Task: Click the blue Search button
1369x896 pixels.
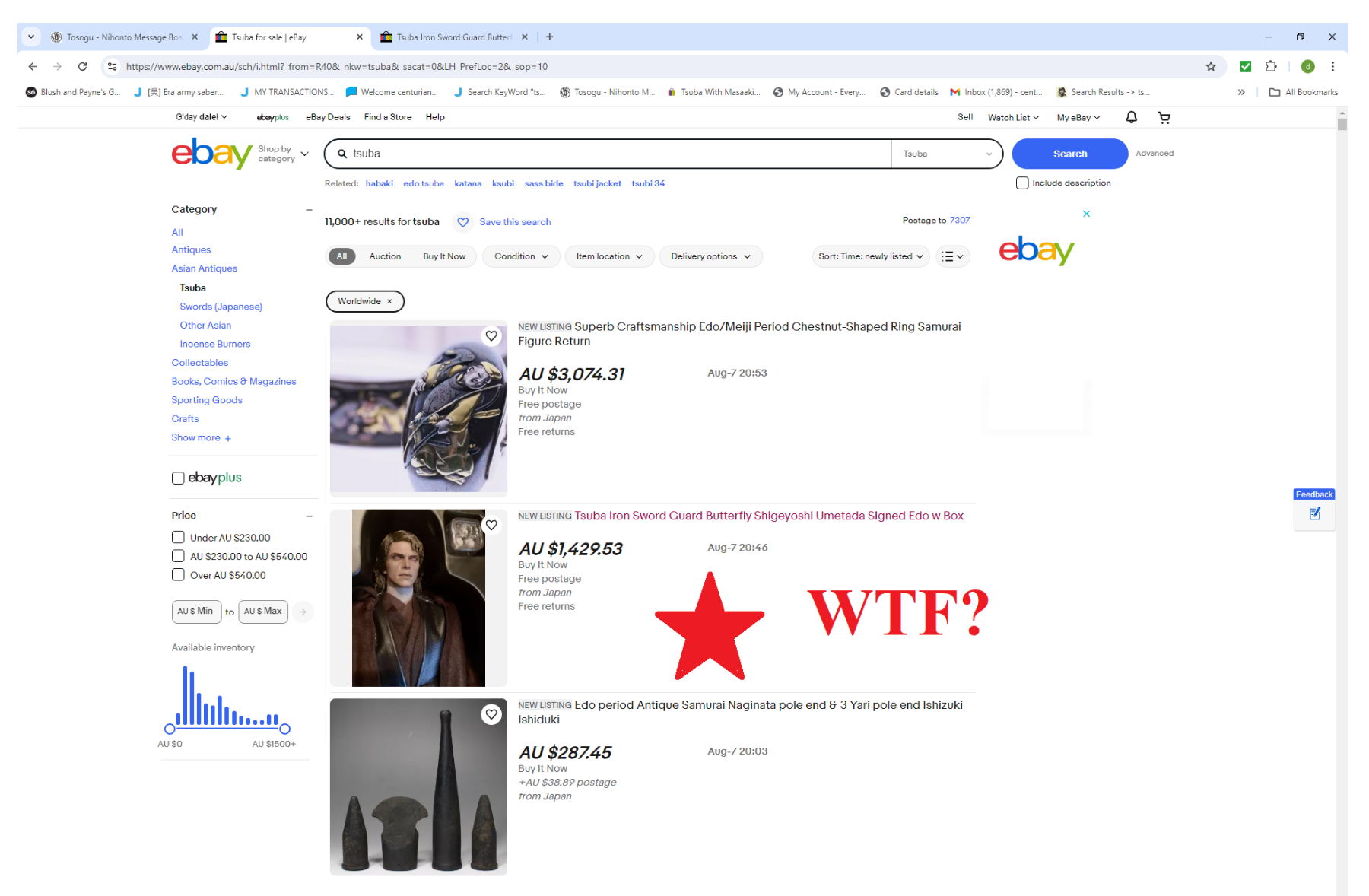Action: click(1069, 154)
